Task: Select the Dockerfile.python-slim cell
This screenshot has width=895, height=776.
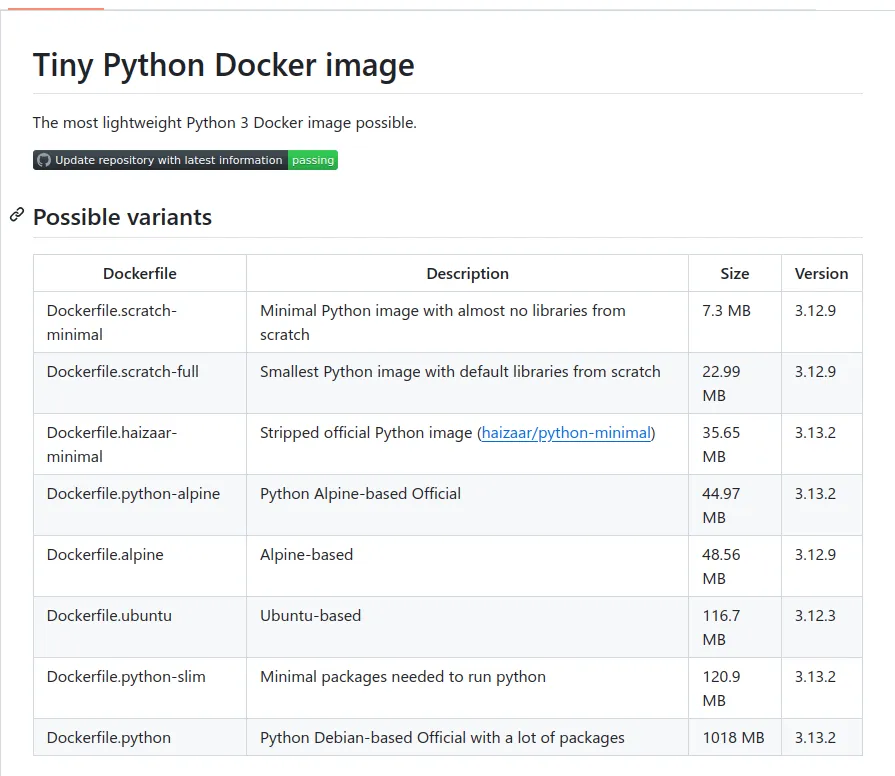Action: pos(126,677)
